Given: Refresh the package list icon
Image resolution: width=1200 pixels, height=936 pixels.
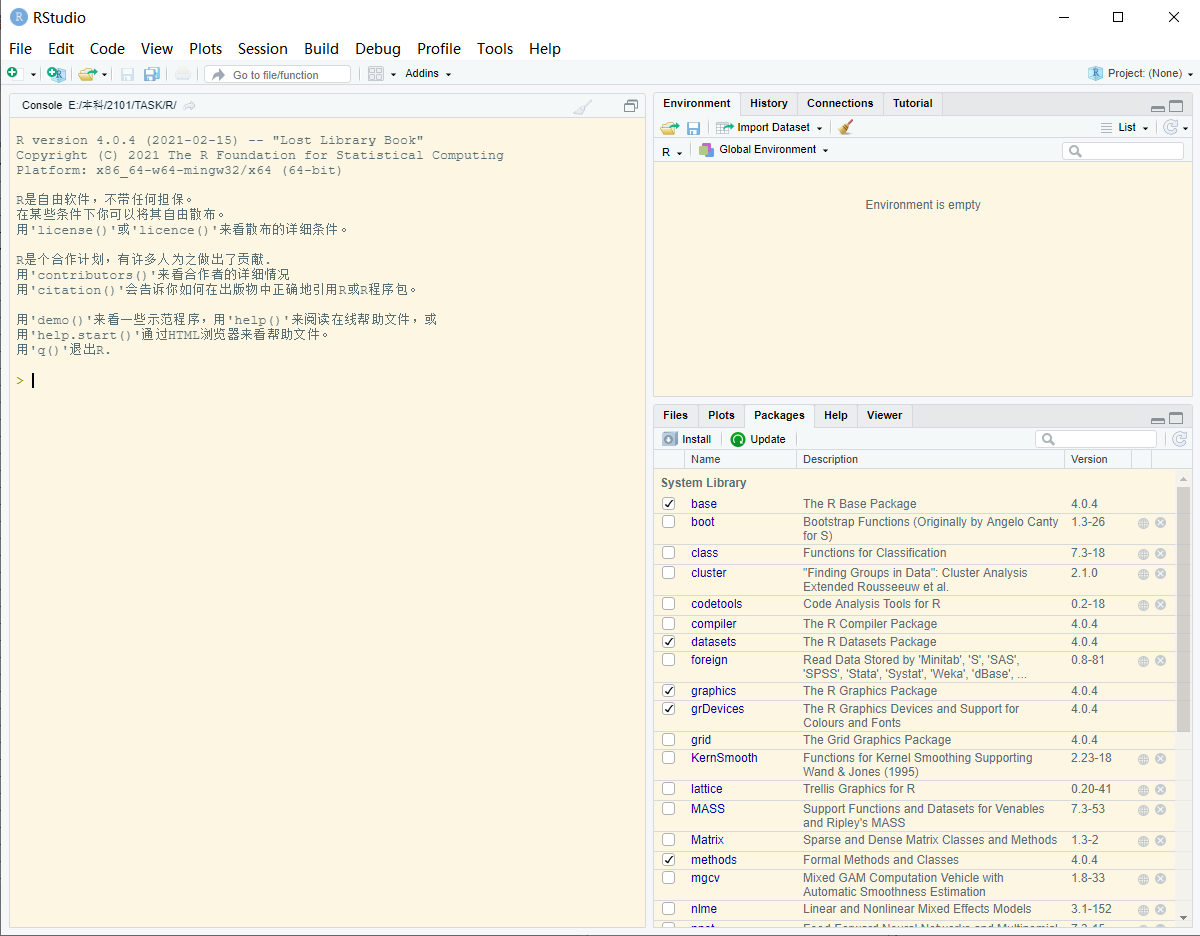Looking at the screenshot, I should point(1180,438).
